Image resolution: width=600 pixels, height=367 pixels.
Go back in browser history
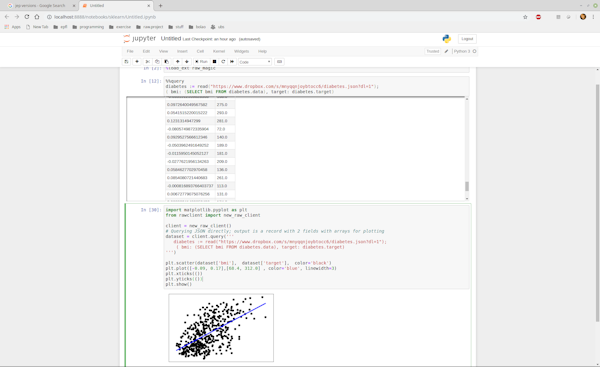pos(7,17)
